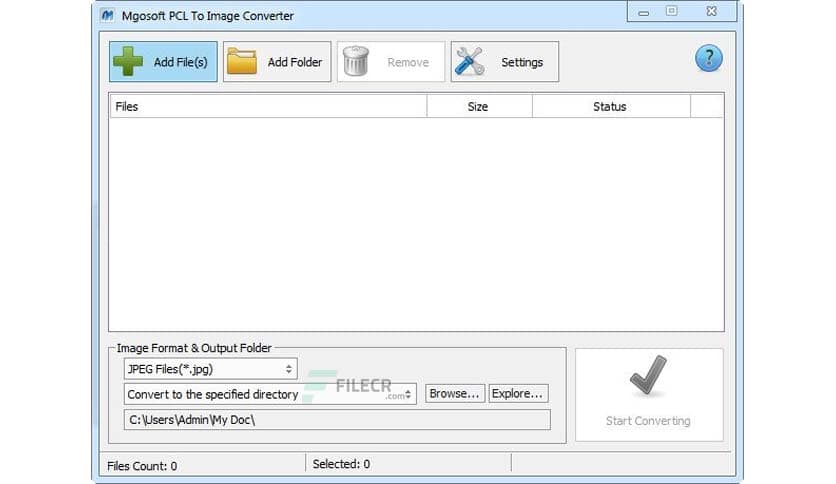Close the Mgosoft PCL To Image Converter window

pyautogui.click(x=711, y=11)
